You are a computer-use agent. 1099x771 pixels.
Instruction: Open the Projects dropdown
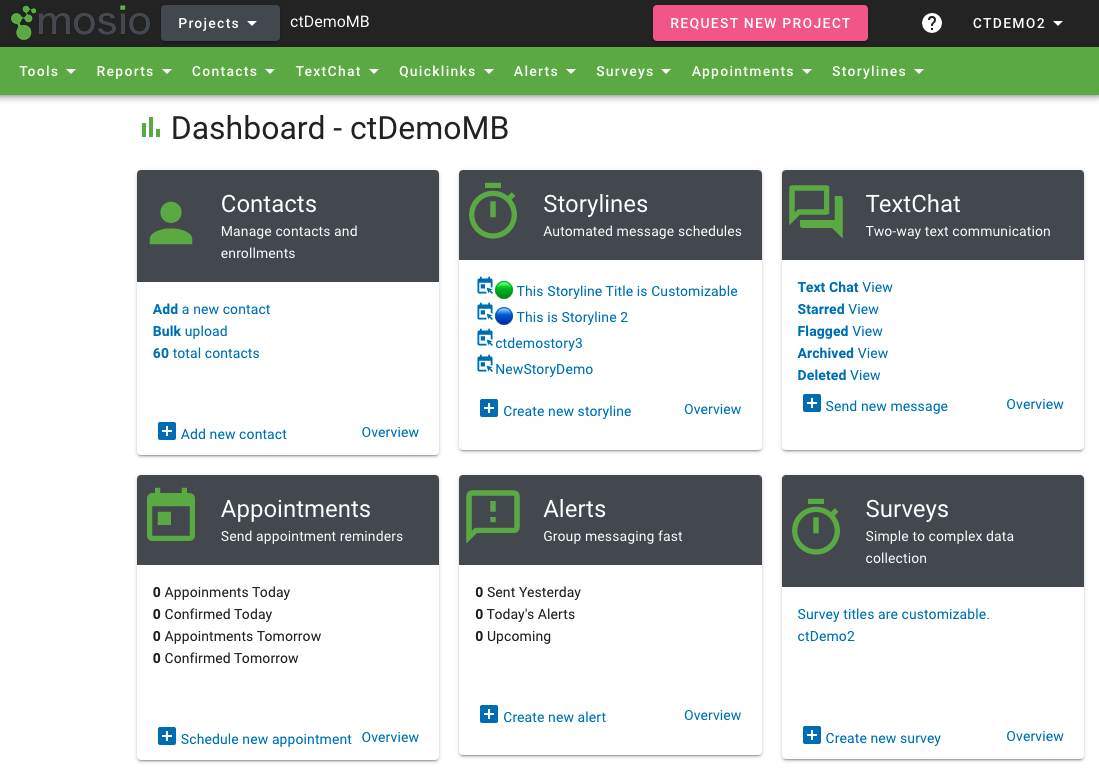tap(219, 23)
